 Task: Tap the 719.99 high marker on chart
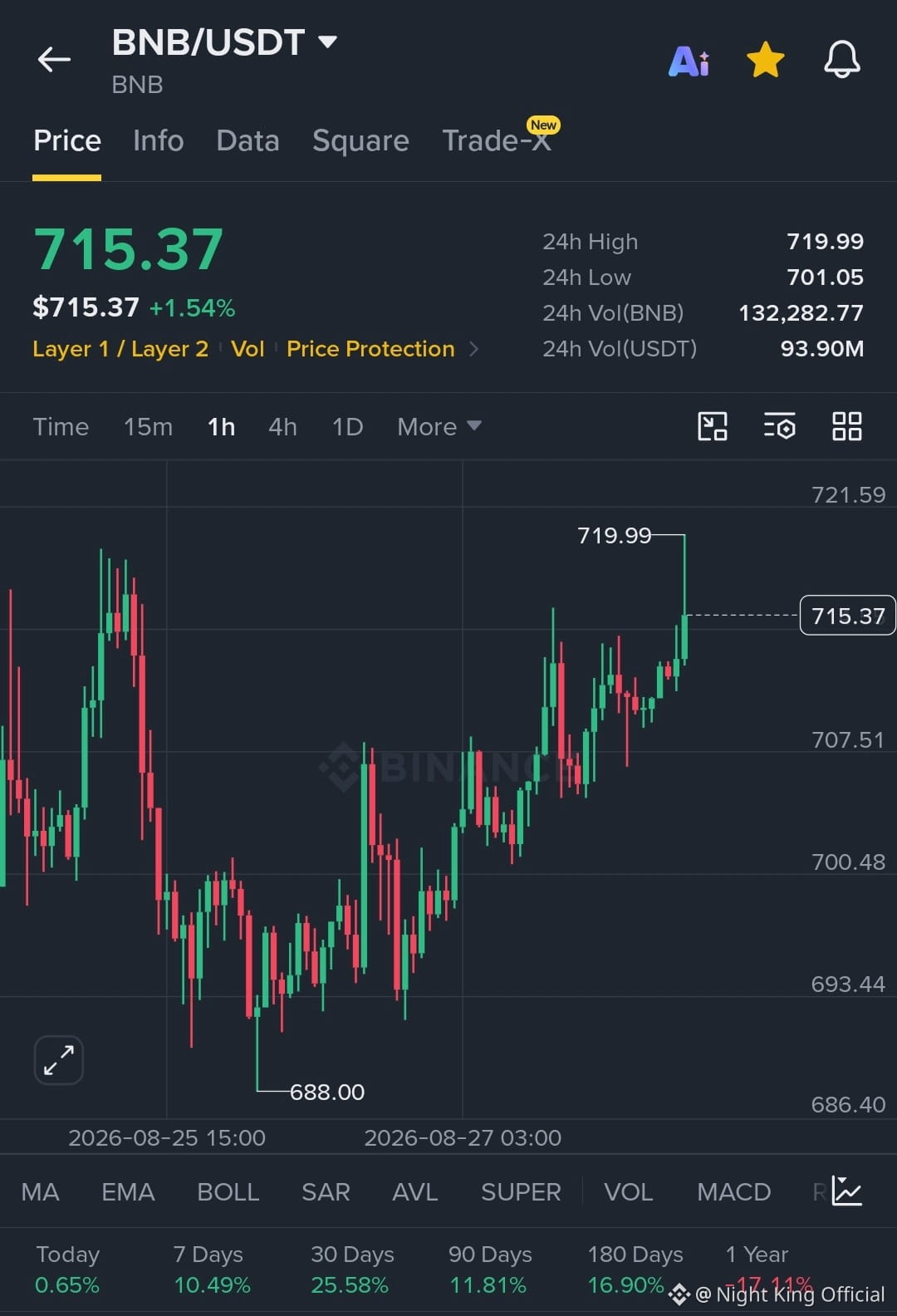click(x=614, y=535)
